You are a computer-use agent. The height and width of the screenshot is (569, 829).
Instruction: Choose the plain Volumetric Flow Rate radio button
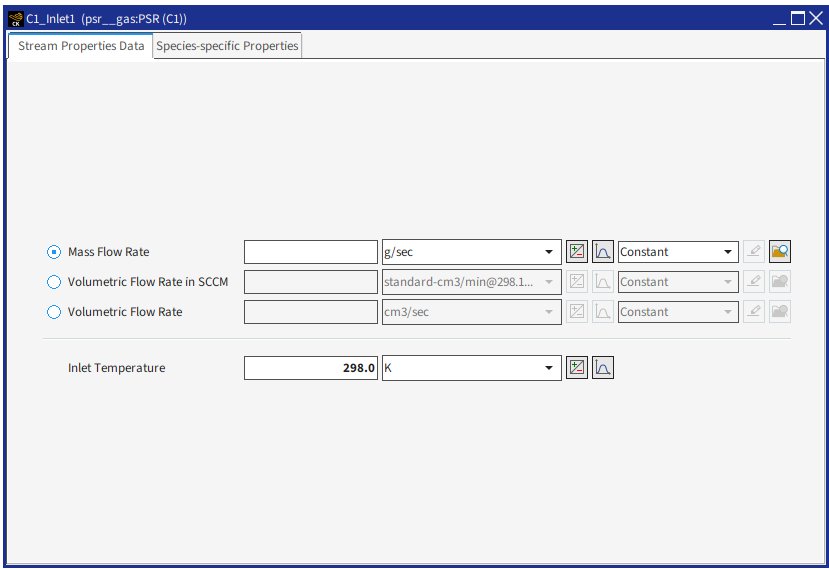(x=54, y=312)
